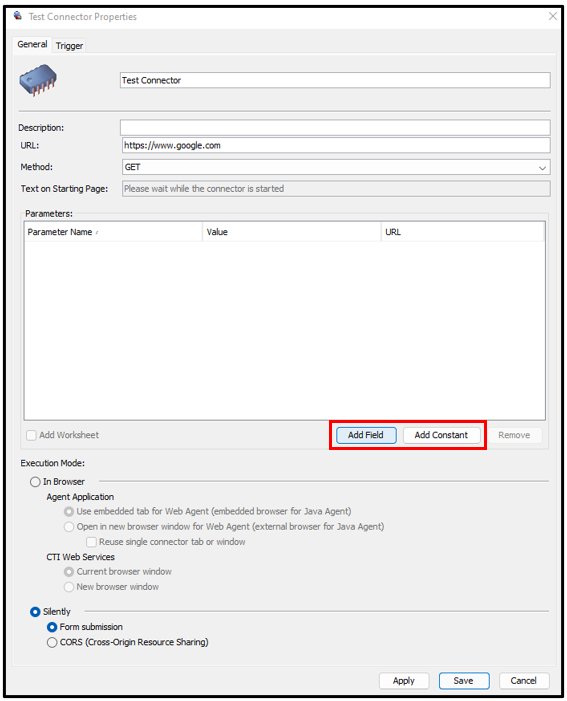Click the Add Constant button
Viewport: 567px width, 701px height.
(441, 435)
